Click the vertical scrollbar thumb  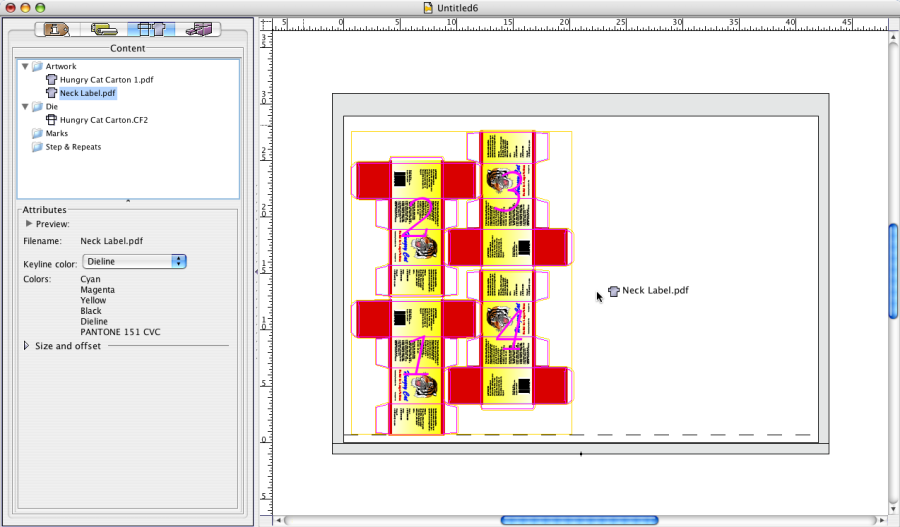893,271
